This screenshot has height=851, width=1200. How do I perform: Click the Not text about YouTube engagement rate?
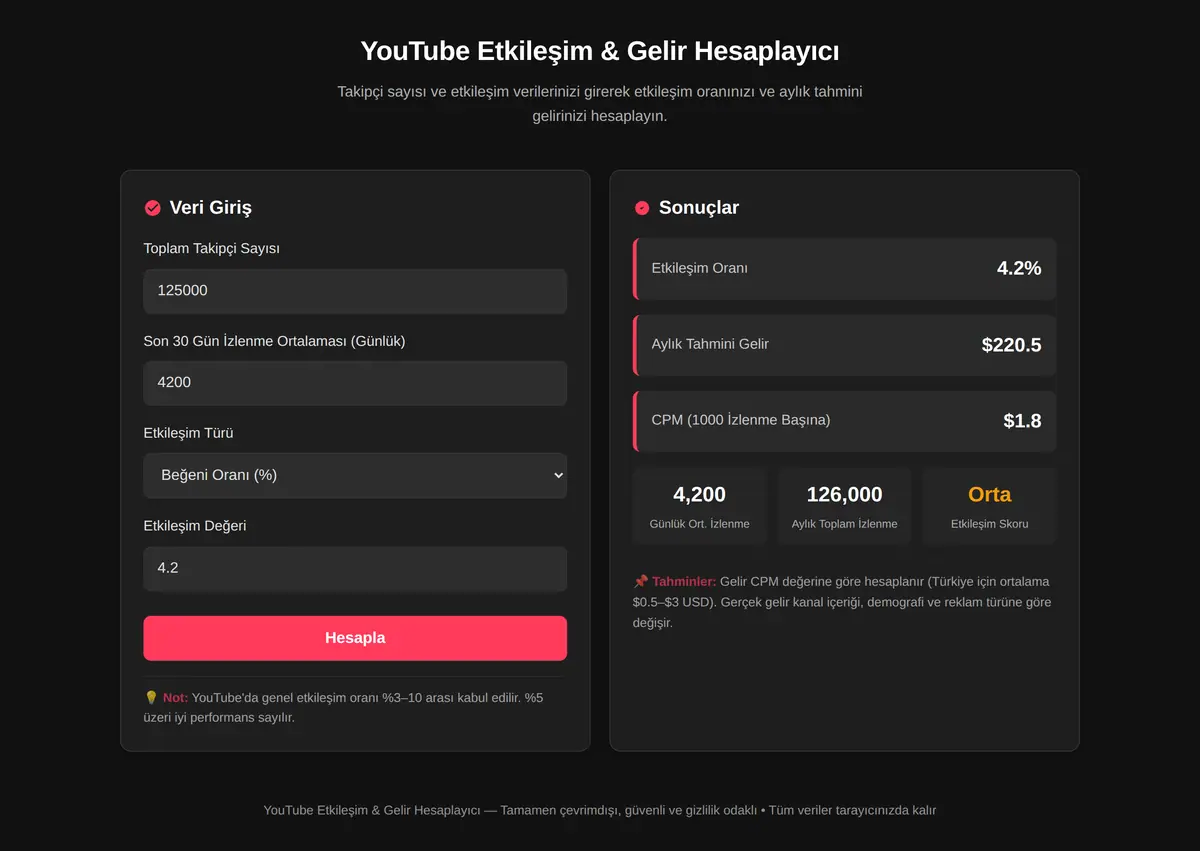point(344,707)
